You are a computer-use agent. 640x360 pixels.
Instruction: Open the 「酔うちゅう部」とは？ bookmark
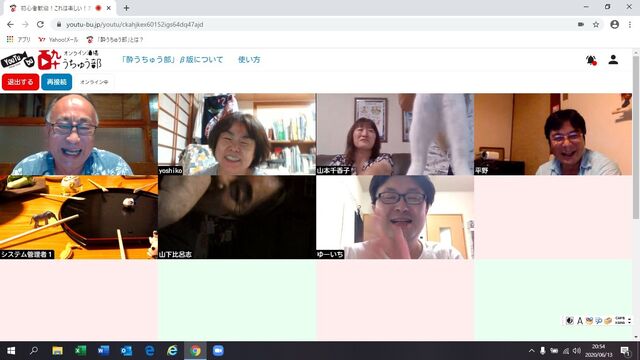coord(115,40)
